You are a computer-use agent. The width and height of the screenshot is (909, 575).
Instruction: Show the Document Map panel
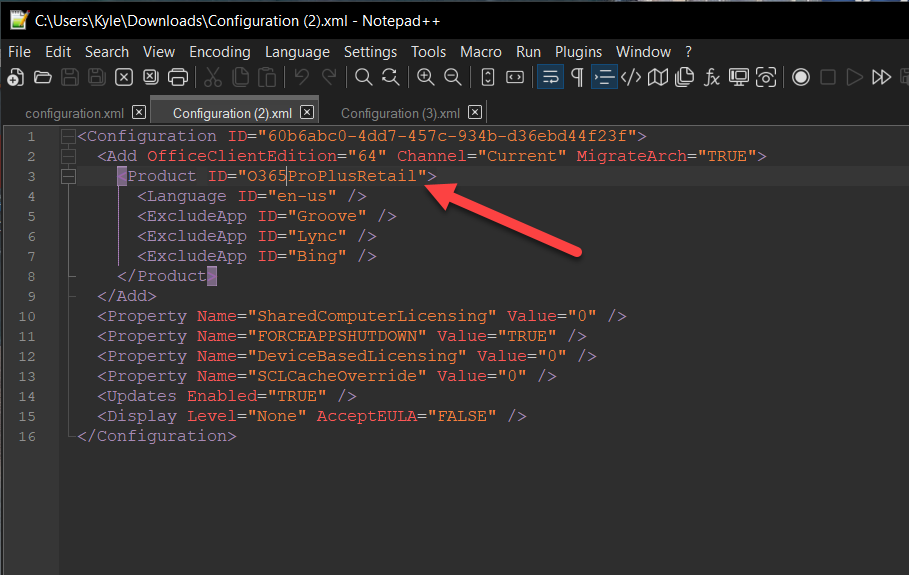click(x=658, y=77)
